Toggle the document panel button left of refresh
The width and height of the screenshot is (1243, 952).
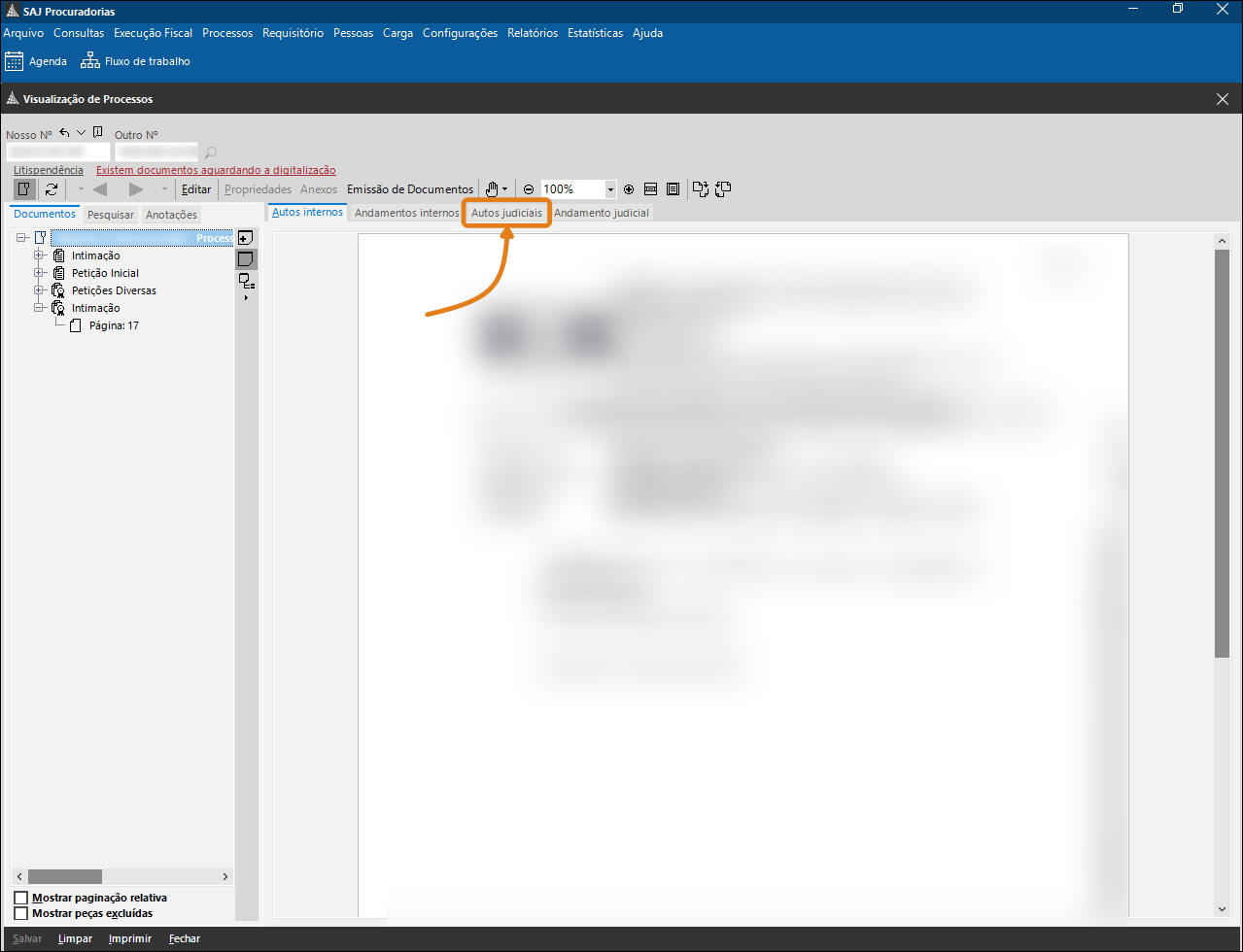24,189
